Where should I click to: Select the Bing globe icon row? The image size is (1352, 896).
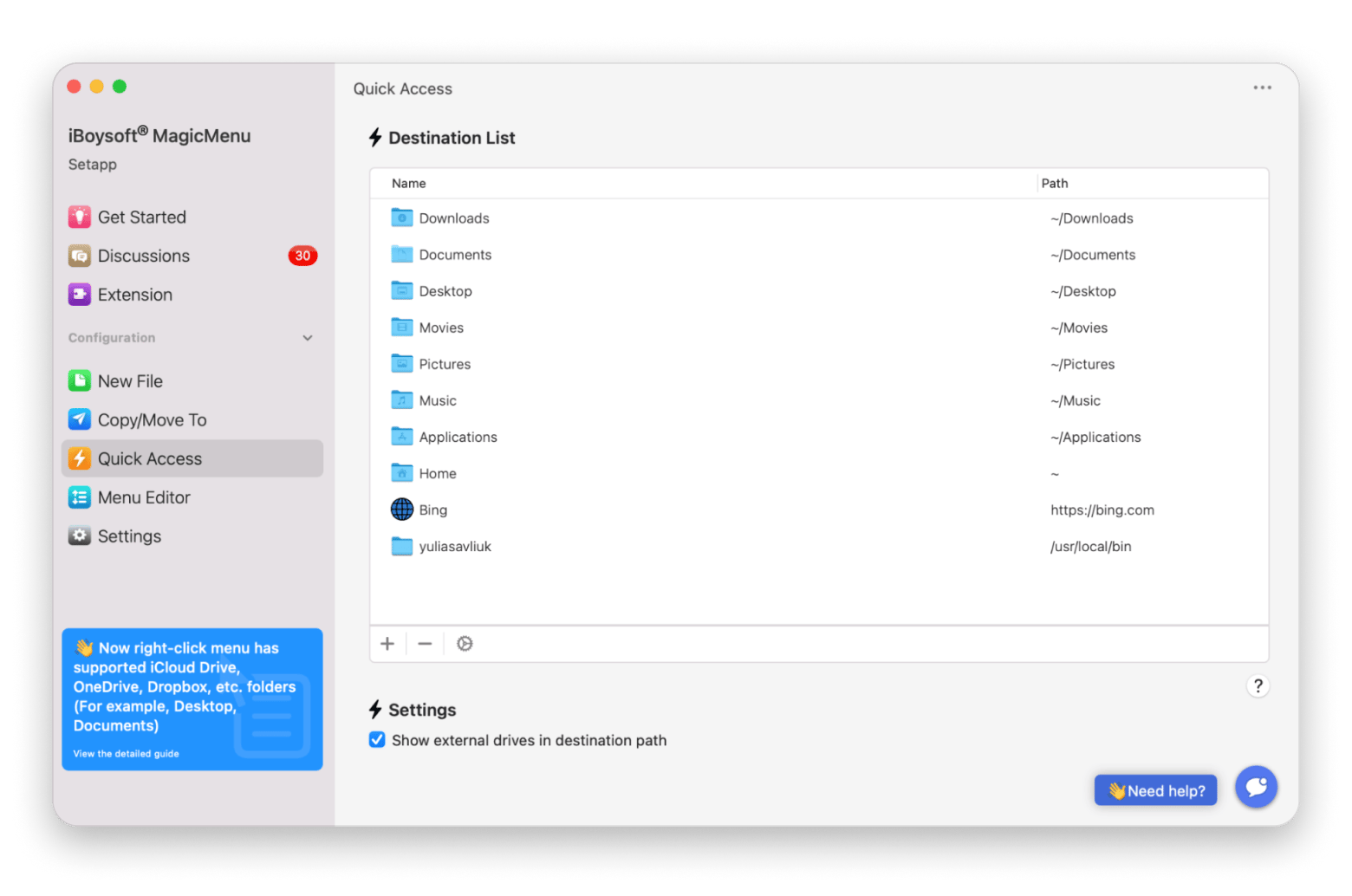tap(402, 510)
